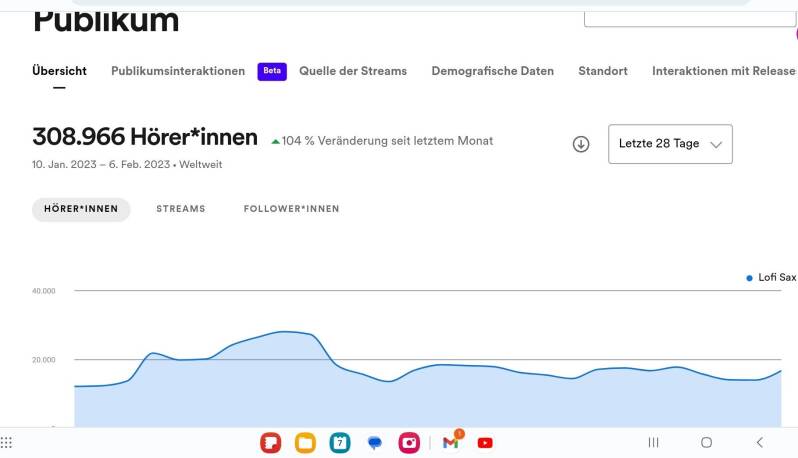Open the Flipboard app in taskbar
The width and height of the screenshot is (798, 458).
pos(271,442)
